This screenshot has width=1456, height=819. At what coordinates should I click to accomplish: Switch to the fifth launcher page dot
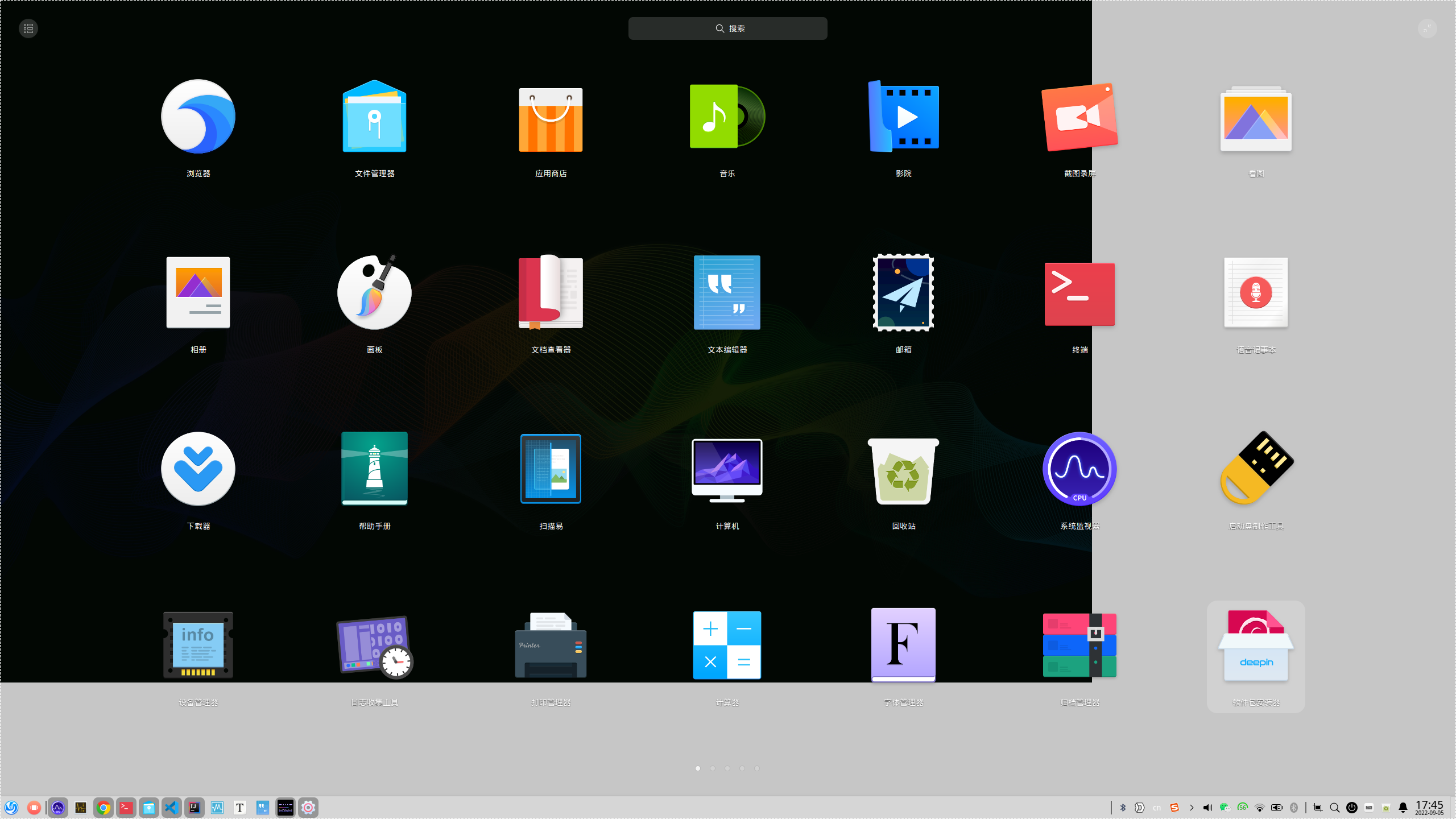(757, 768)
